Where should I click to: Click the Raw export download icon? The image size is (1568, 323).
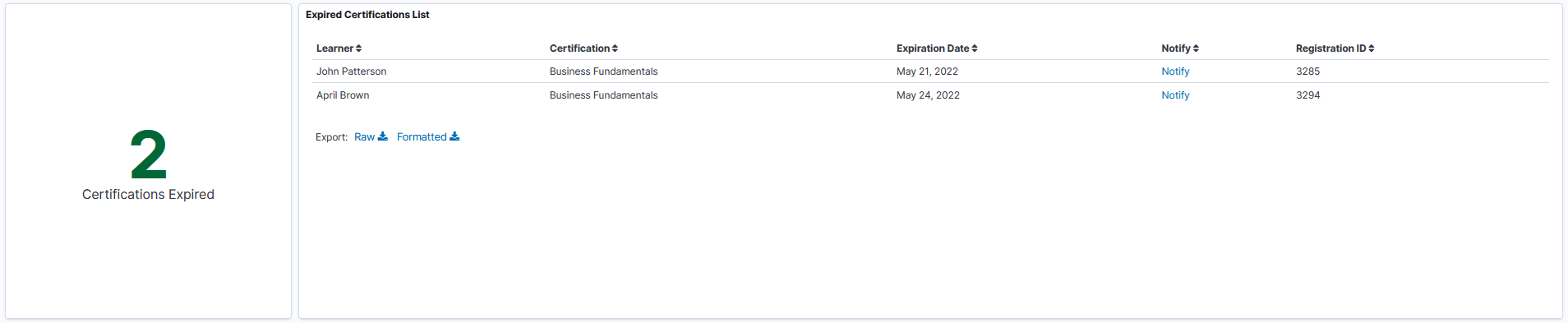pos(382,136)
